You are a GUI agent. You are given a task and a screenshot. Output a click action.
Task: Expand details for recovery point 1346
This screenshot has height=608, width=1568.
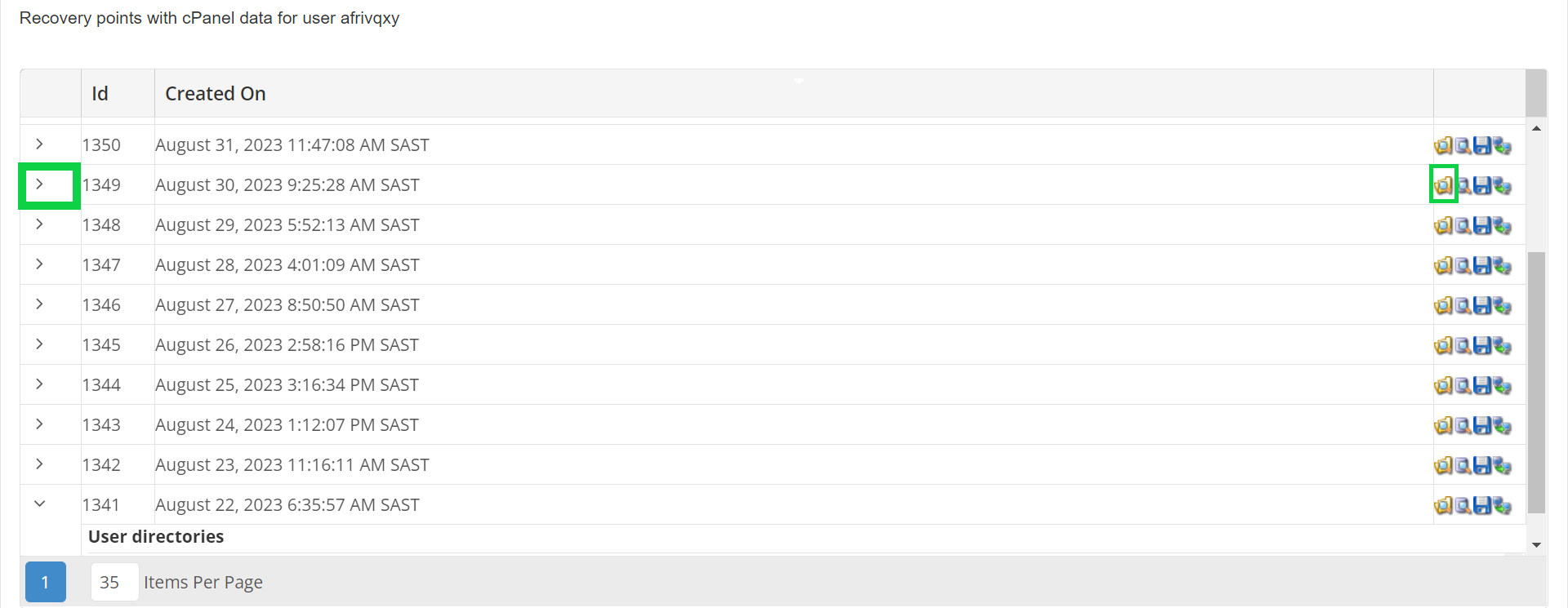[x=39, y=304]
